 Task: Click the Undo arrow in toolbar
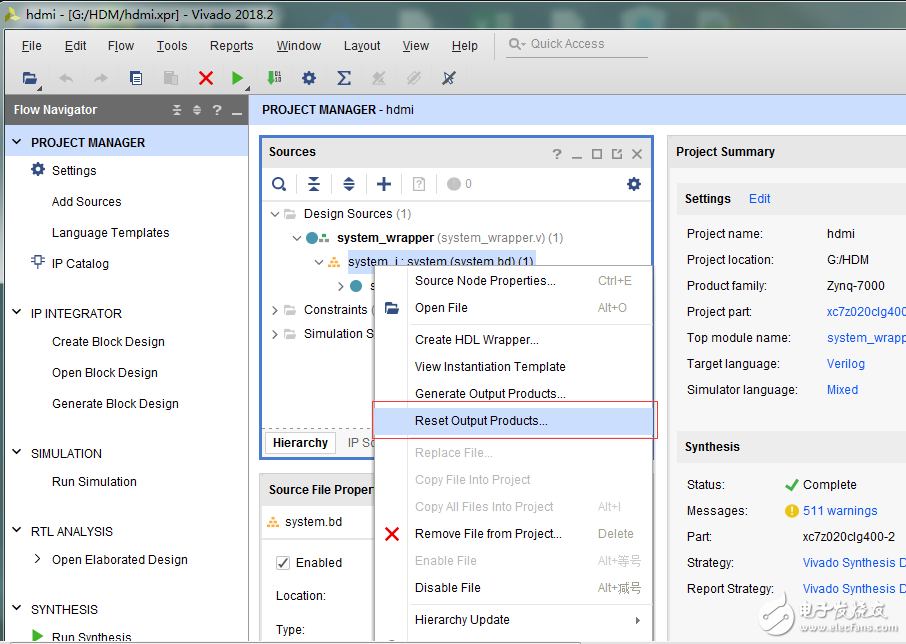66,78
